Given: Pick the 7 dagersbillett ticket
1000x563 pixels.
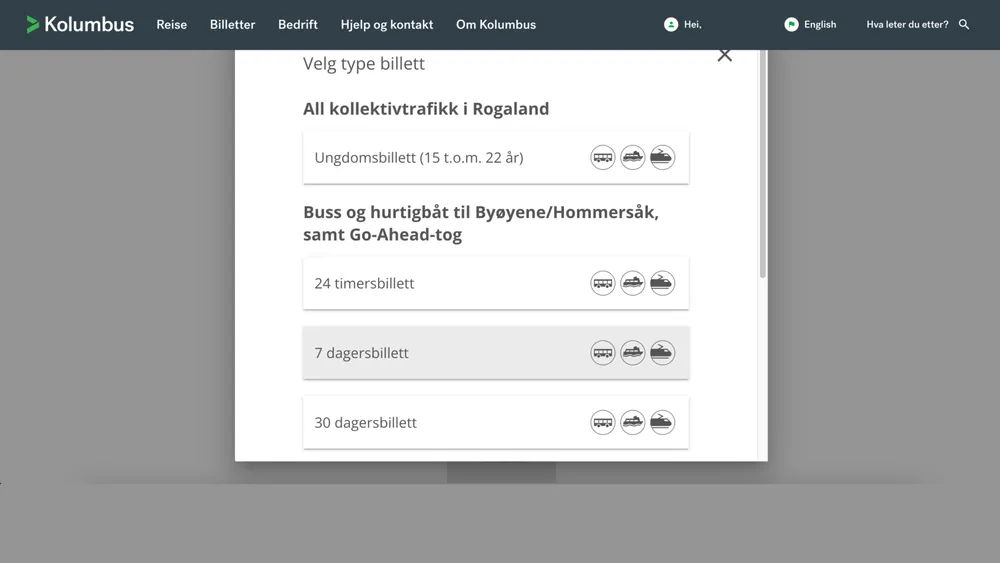Looking at the screenshot, I should tap(362, 353).
